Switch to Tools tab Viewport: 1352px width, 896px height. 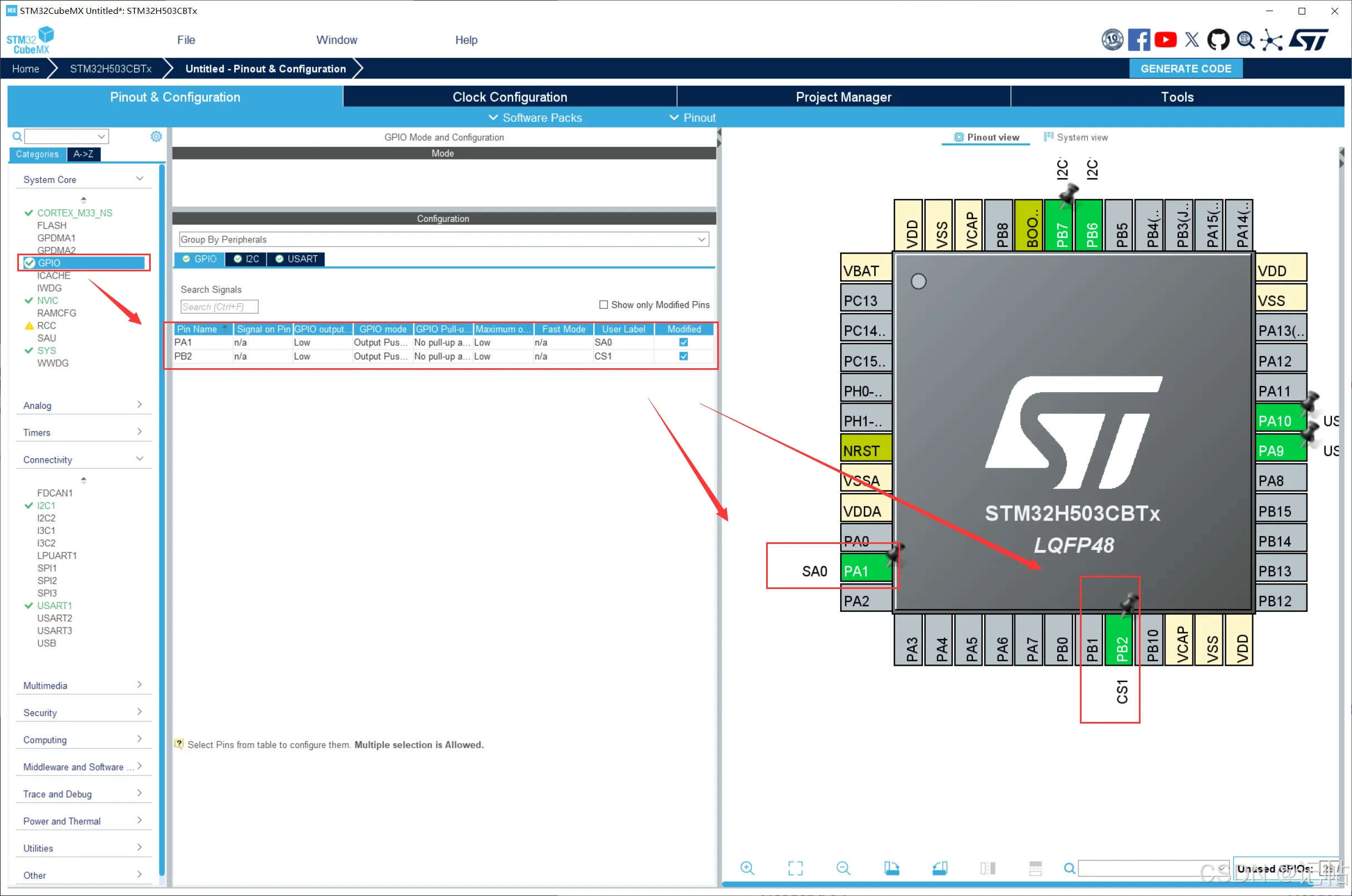pyautogui.click(x=1177, y=97)
